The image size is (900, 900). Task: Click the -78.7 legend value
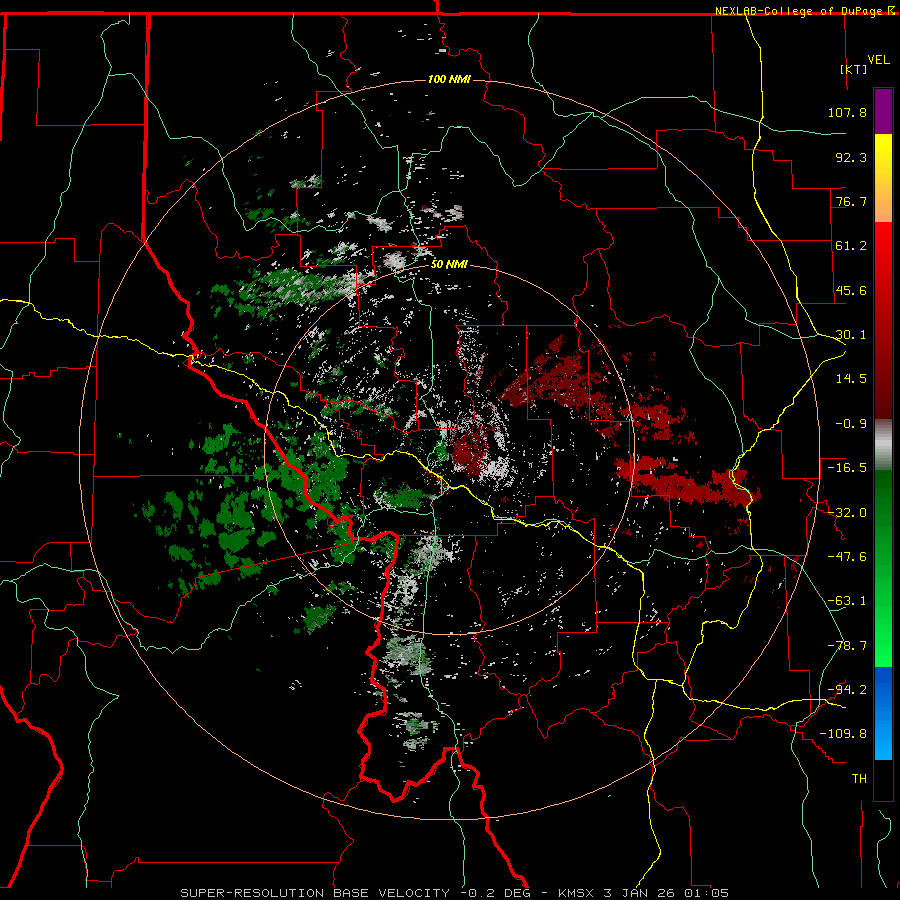(x=847, y=646)
